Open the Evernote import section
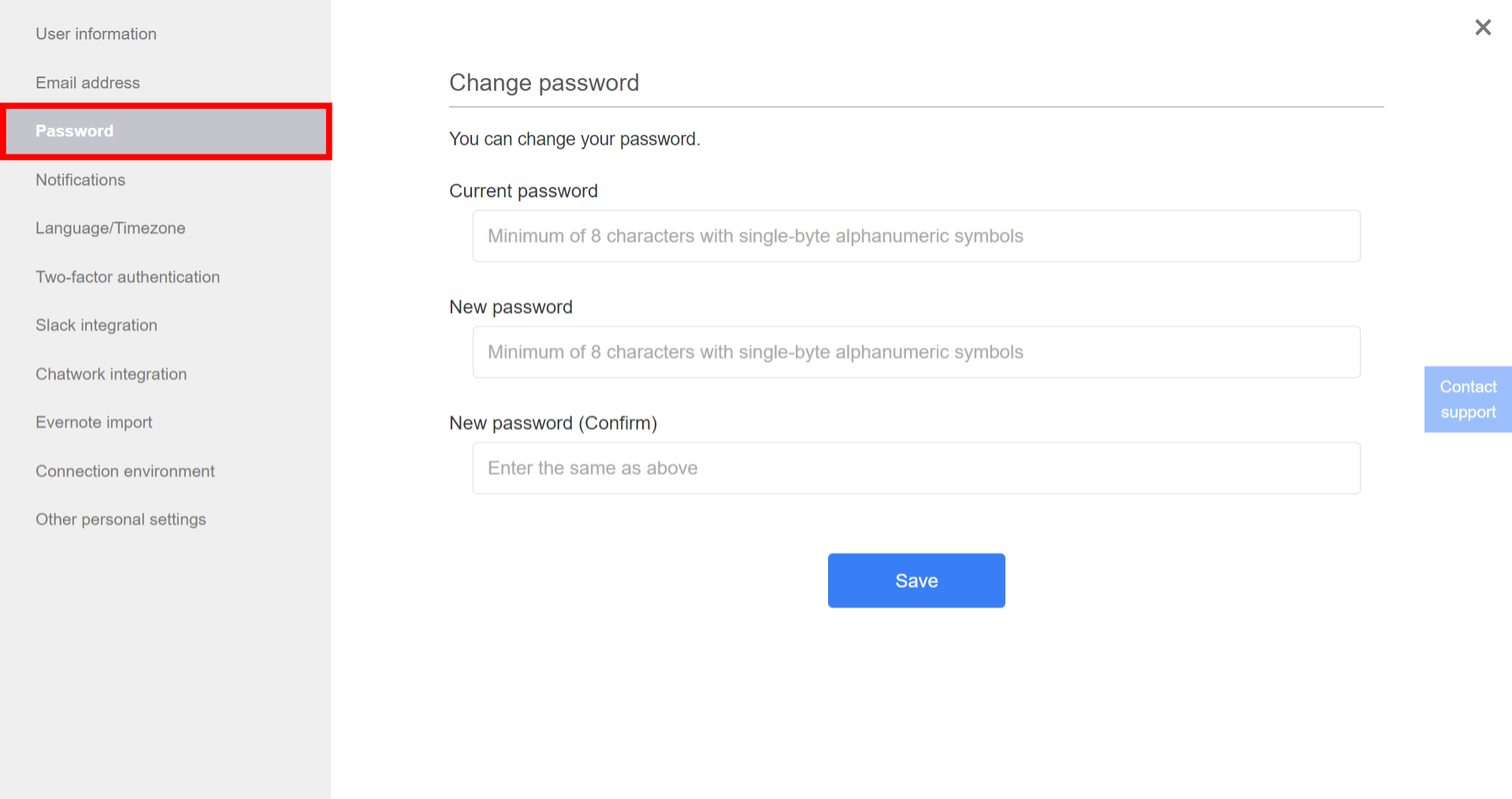1512x799 pixels. [x=93, y=422]
